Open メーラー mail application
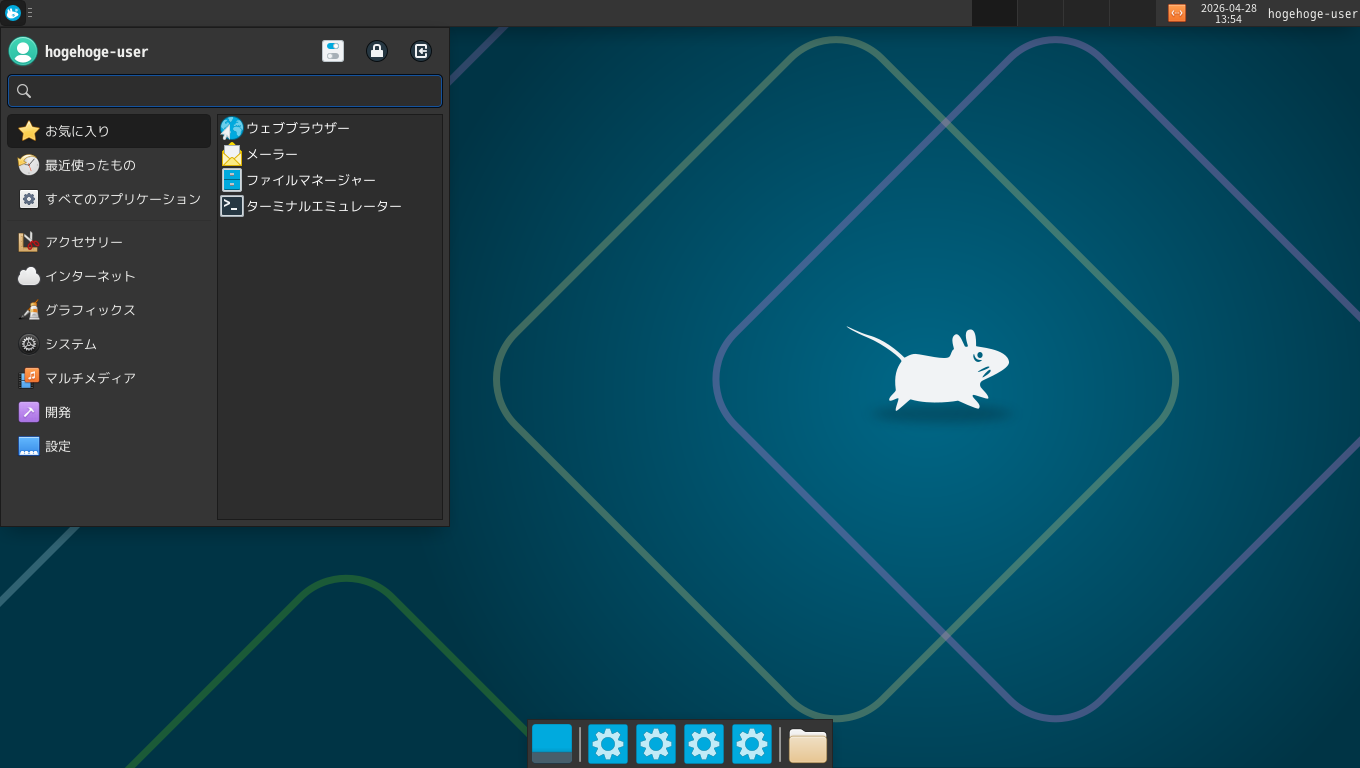The image size is (1360, 768). click(x=271, y=154)
